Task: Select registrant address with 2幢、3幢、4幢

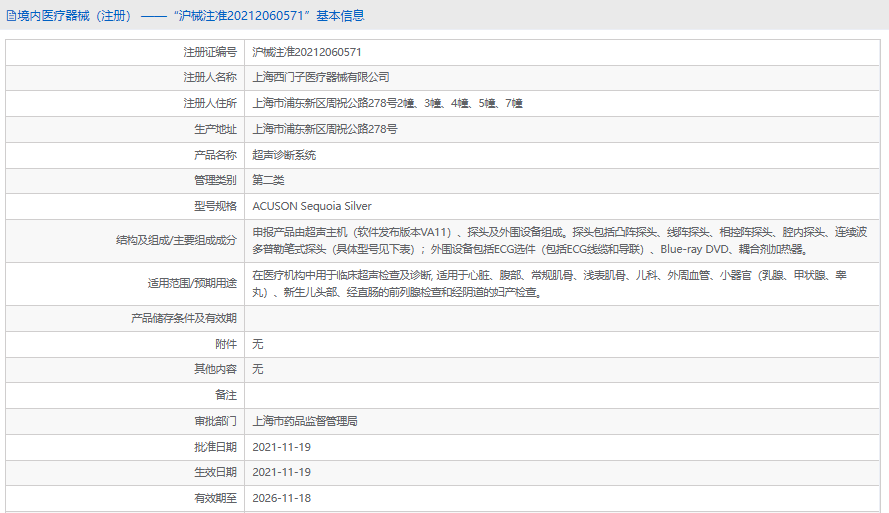Action: click(x=387, y=103)
